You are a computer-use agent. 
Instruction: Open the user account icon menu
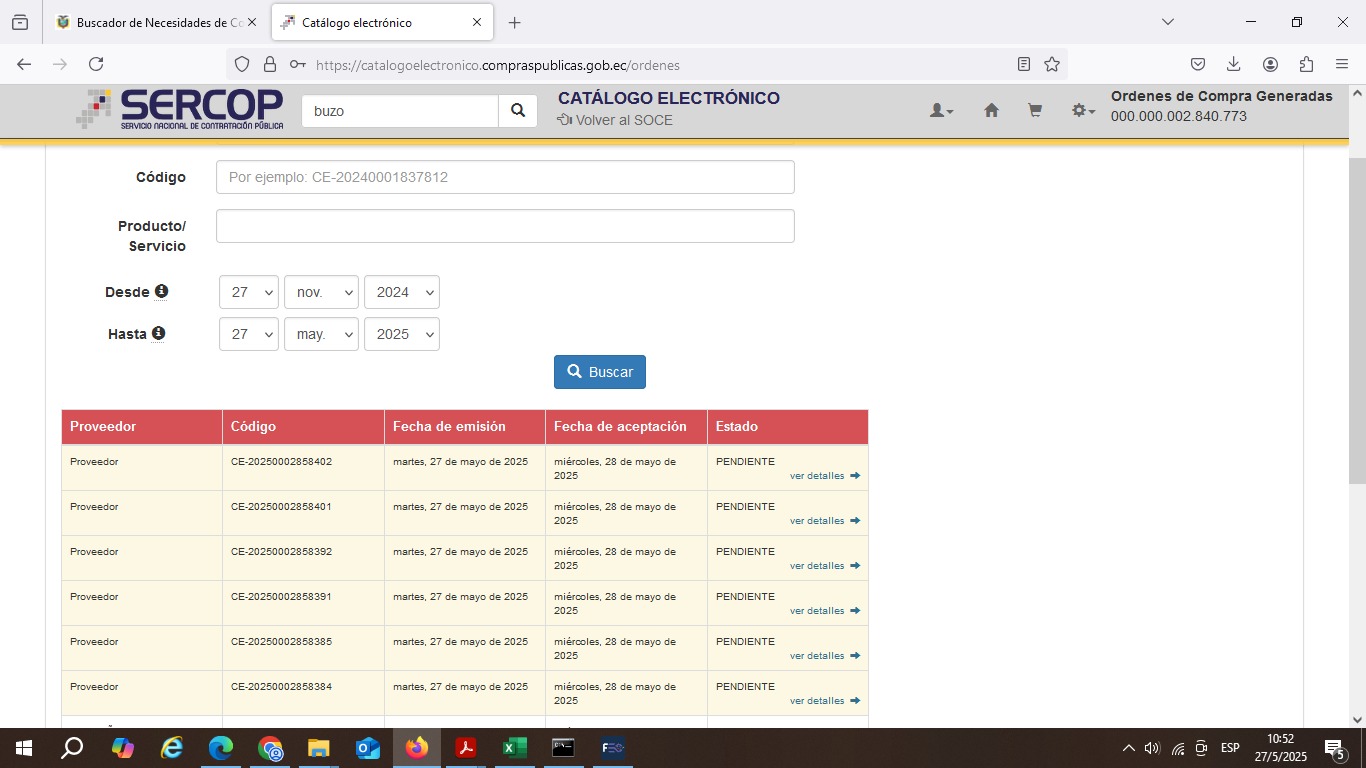(941, 111)
